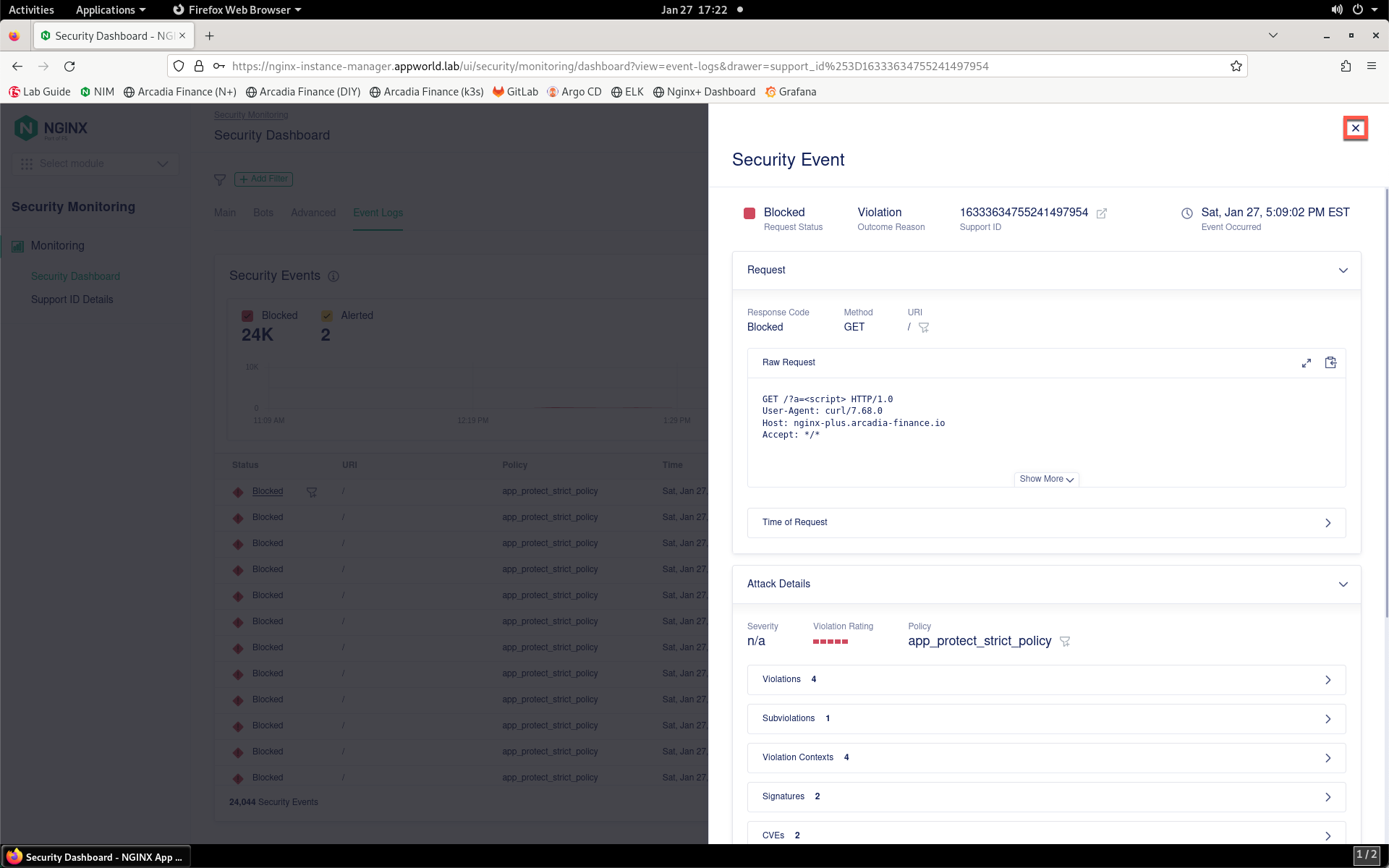Open the ELK bookmark
Image resolution: width=1389 pixels, height=868 pixels.
pos(627,92)
